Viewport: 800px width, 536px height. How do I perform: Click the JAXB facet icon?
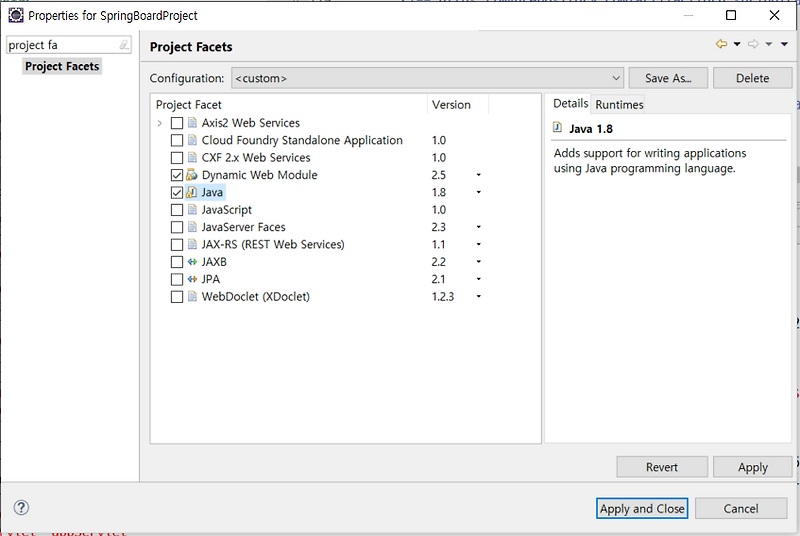coord(193,262)
